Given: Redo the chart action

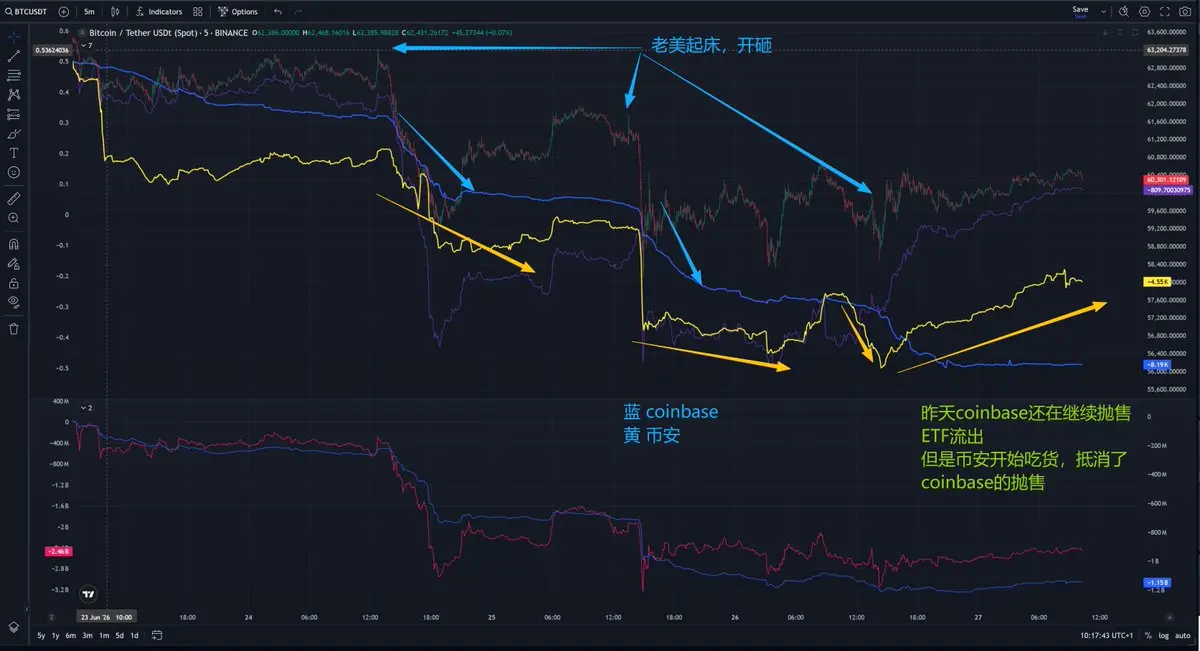Looking at the screenshot, I should coord(299,12).
